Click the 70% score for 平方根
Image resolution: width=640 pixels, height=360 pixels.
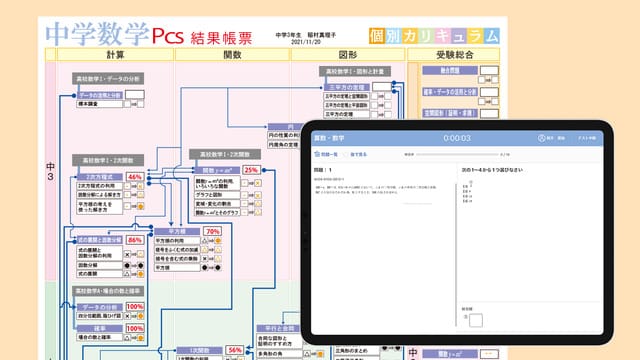[x=212, y=231]
